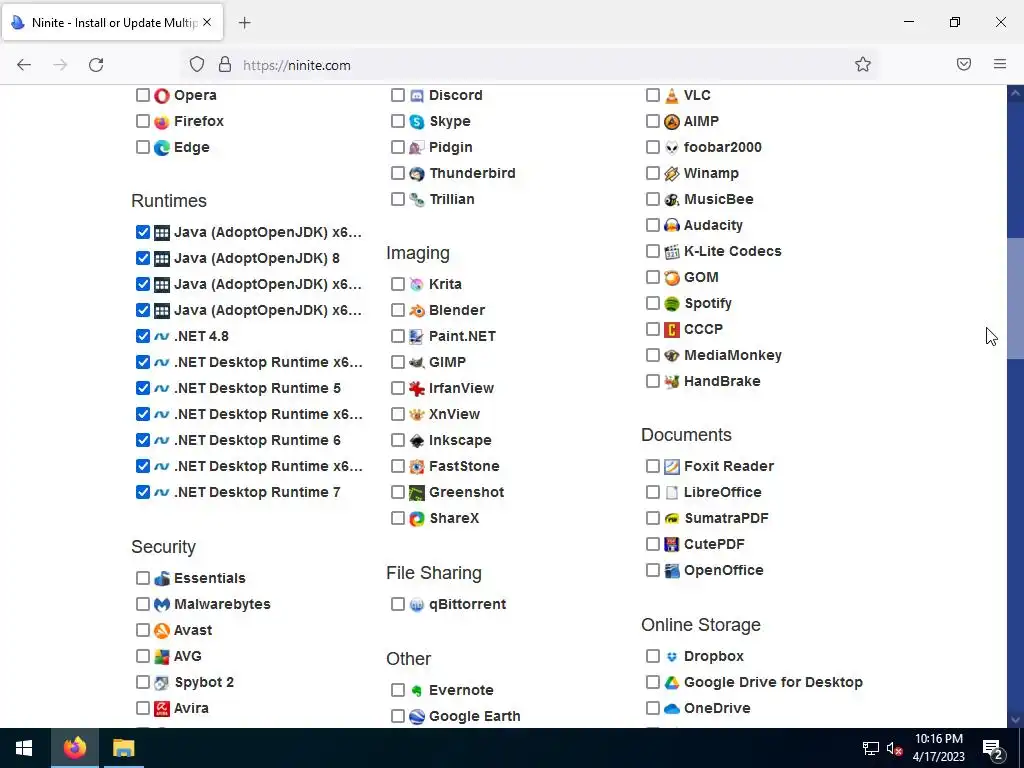
Task: Uncheck .NET Desktop Runtime 7 checkbox
Action: 142,492
